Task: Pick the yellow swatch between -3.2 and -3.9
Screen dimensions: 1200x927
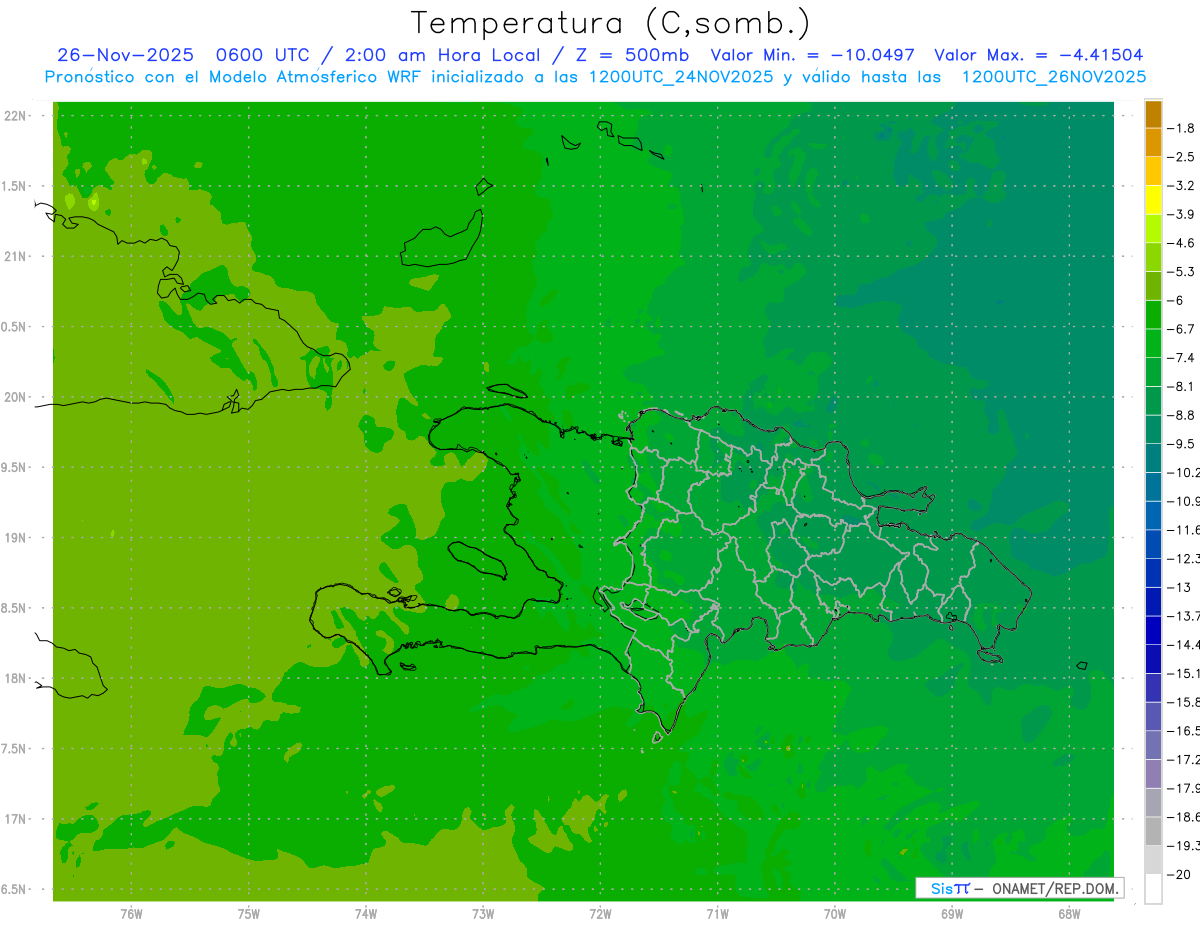Action: (x=1153, y=200)
